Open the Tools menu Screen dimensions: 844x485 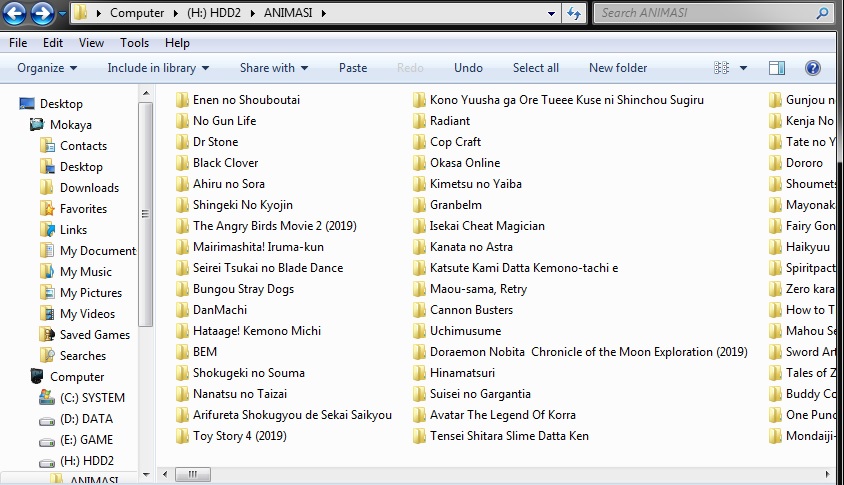(x=134, y=43)
